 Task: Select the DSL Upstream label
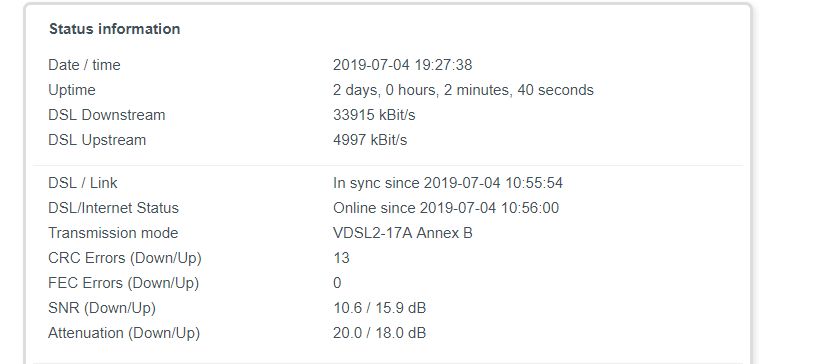97,140
